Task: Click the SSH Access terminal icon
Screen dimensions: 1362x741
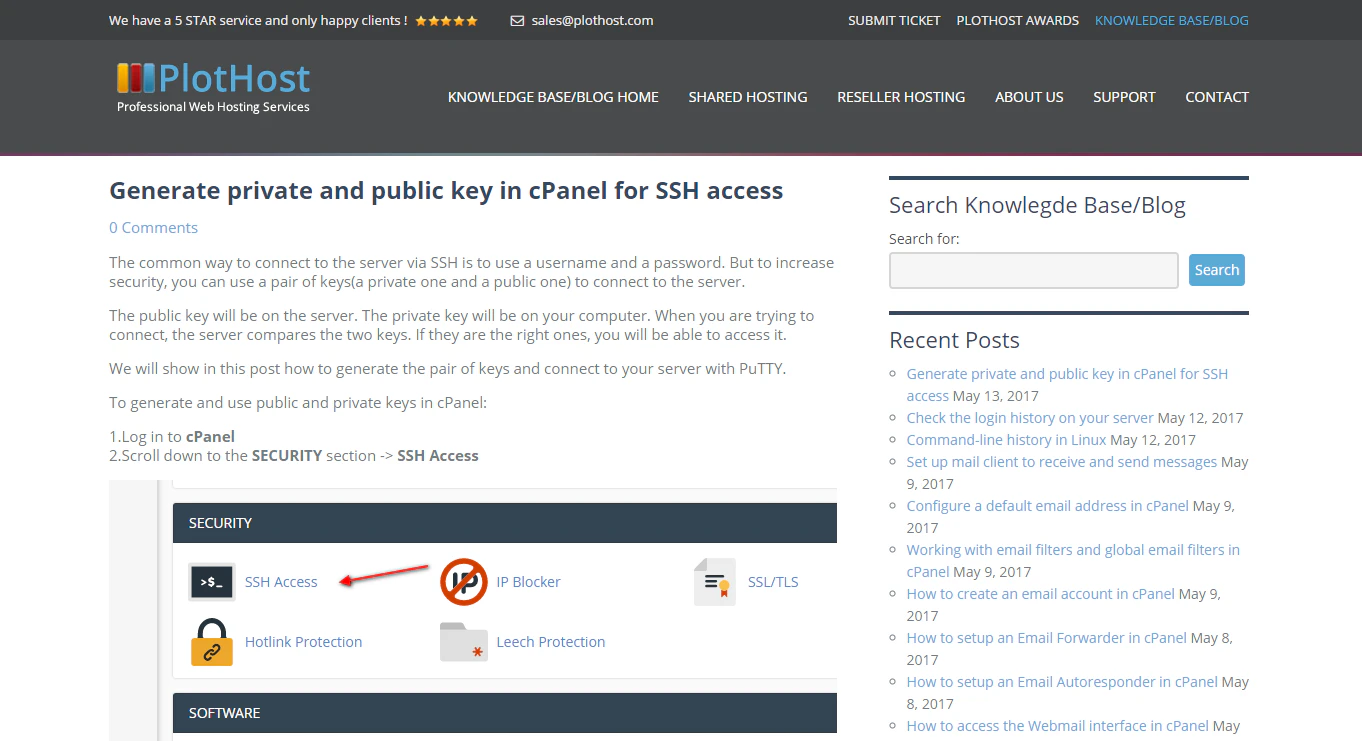Action: coord(212,581)
